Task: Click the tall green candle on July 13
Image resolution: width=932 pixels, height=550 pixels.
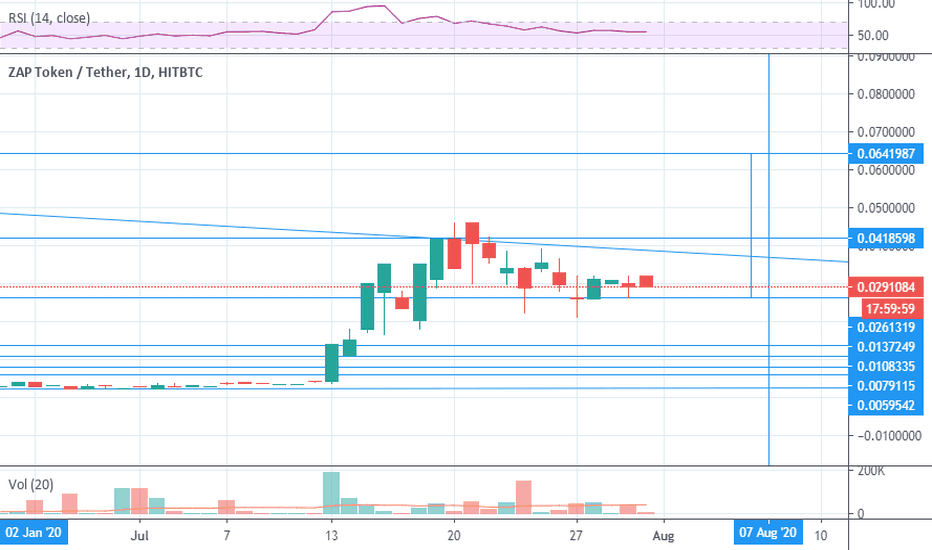Action: [x=332, y=363]
